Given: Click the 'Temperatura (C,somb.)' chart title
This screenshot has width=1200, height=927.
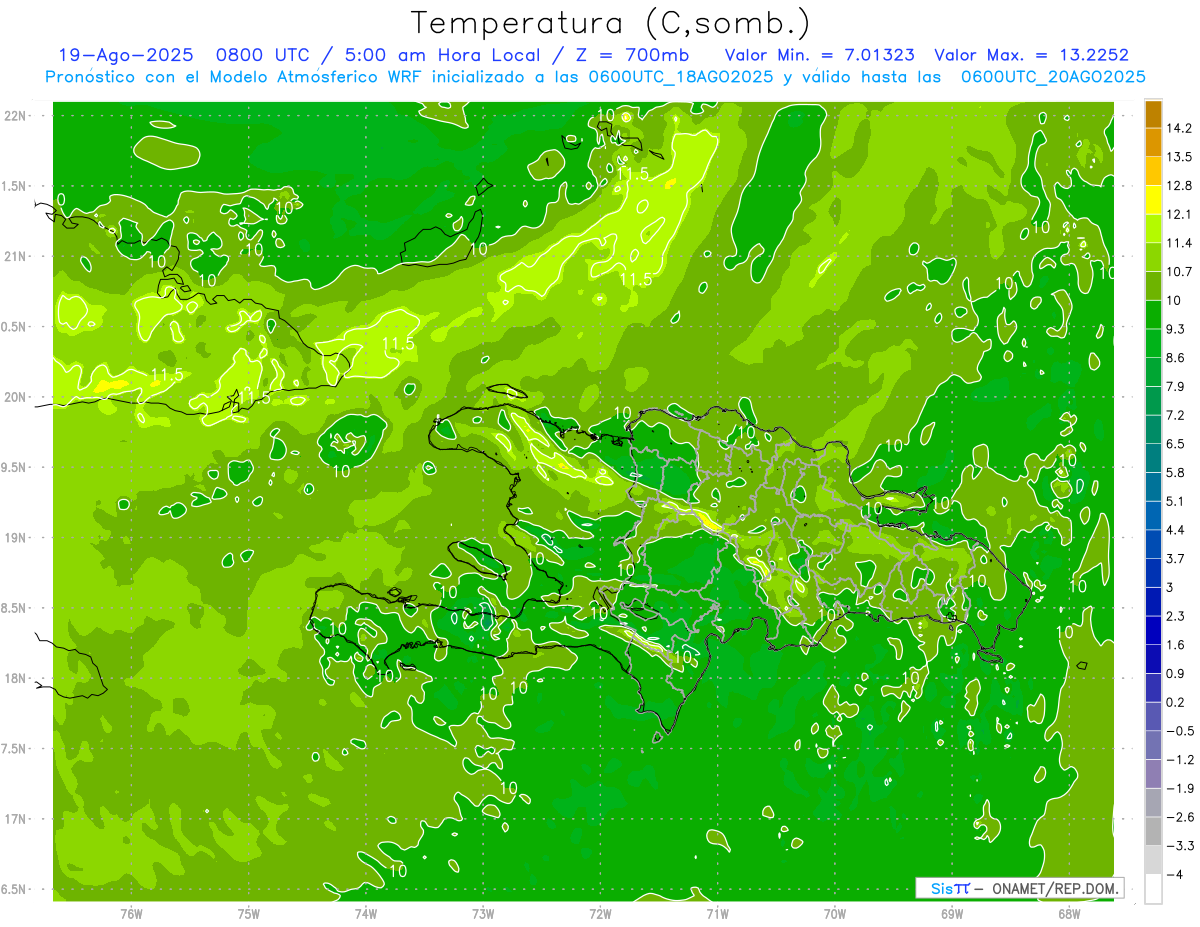Looking at the screenshot, I should 611,23.
